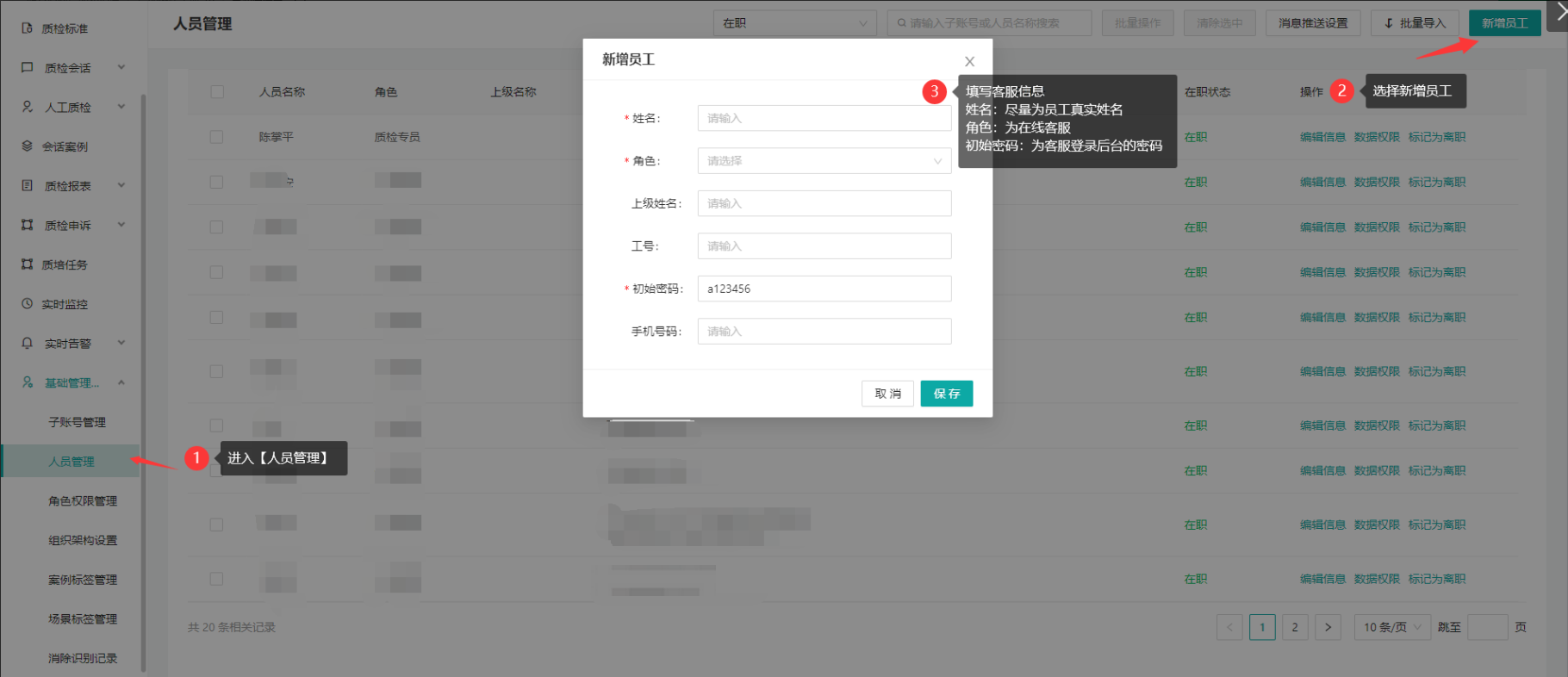Click the 在职状态 column header
This screenshot has width=1568, height=677.
coord(1207,92)
